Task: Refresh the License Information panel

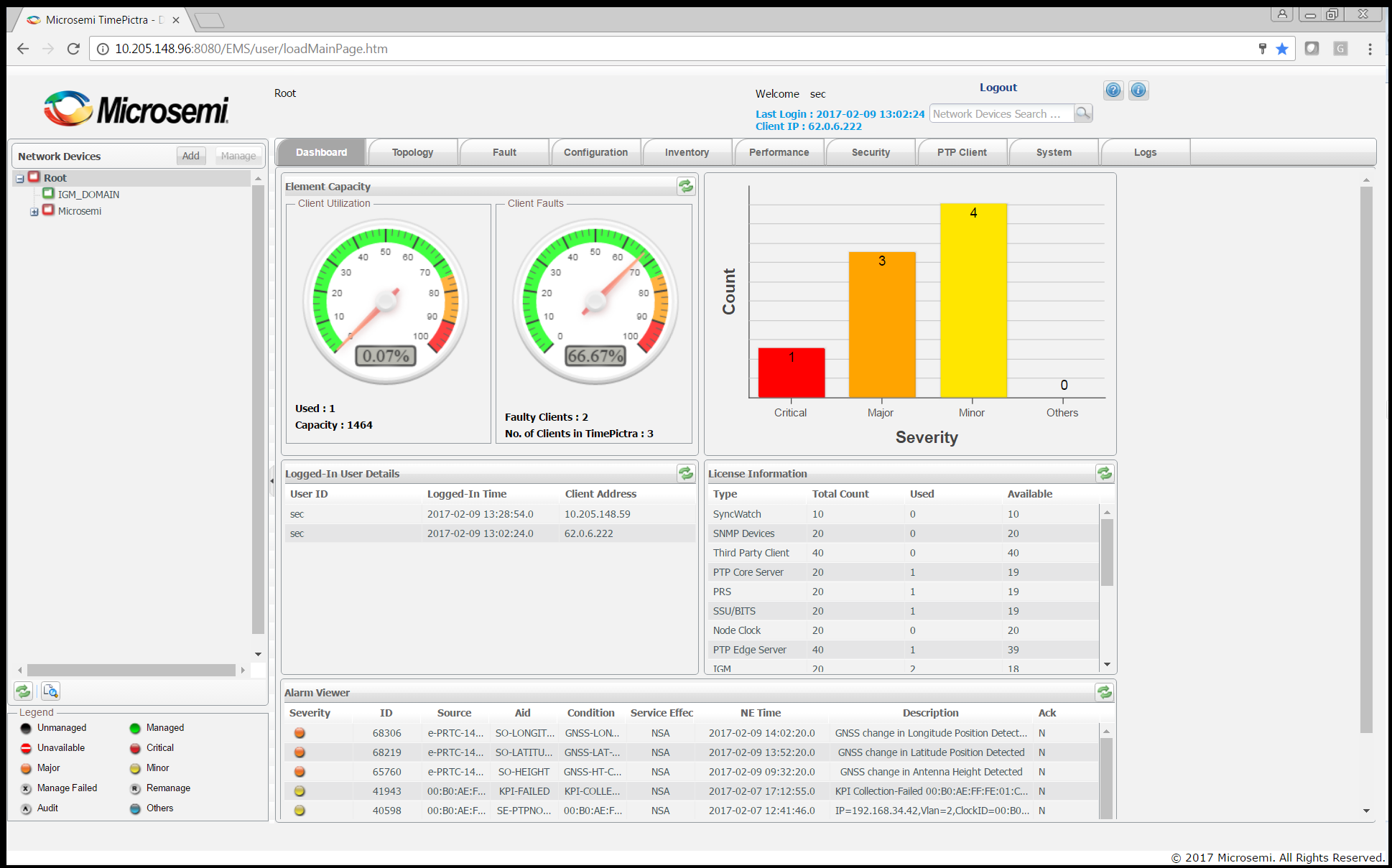Action: point(1104,473)
